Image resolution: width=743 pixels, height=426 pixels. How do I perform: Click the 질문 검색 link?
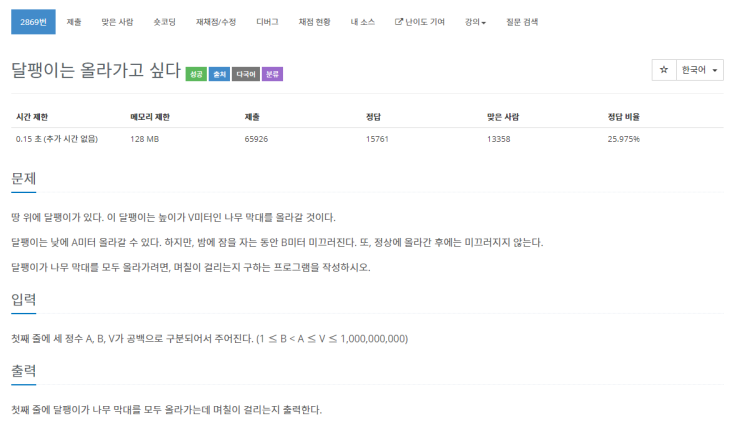[x=522, y=22]
